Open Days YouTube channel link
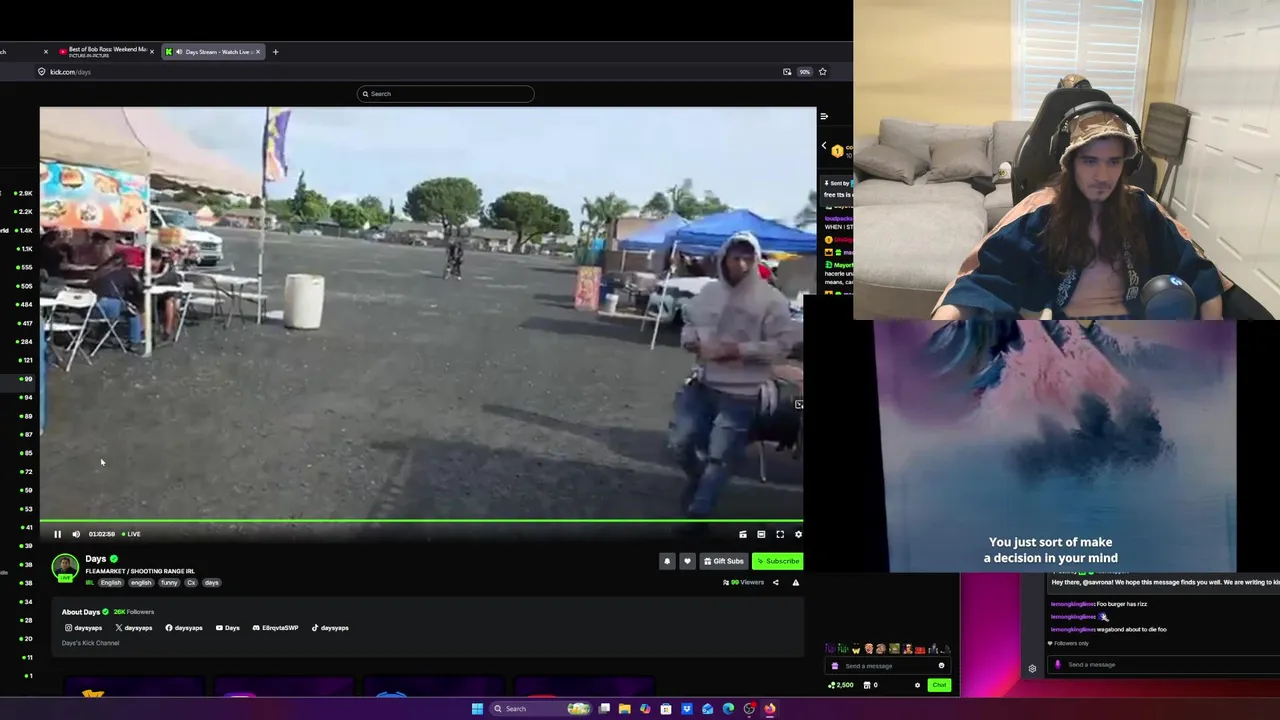The height and width of the screenshot is (720, 1280). (227, 628)
